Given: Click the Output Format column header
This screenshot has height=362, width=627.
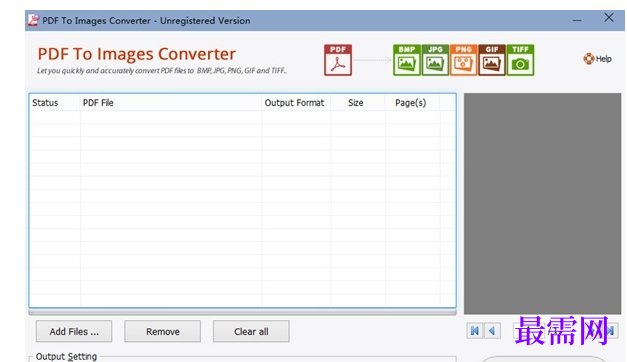Looking at the screenshot, I should (x=296, y=103).
